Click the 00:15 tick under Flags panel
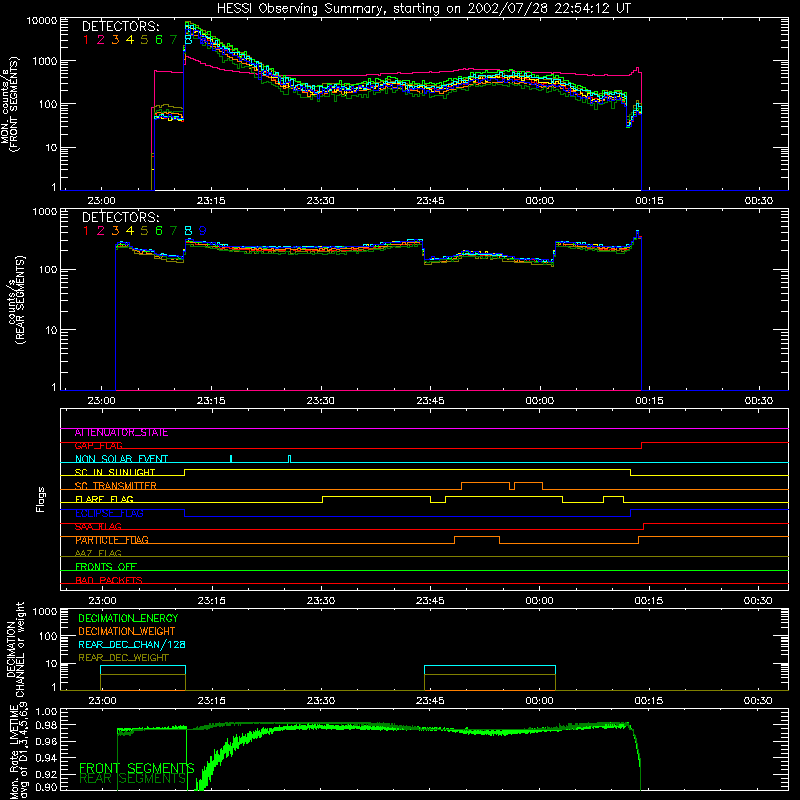Image resolution: width=800 pixels, height=800 pixels. [648, 601]
